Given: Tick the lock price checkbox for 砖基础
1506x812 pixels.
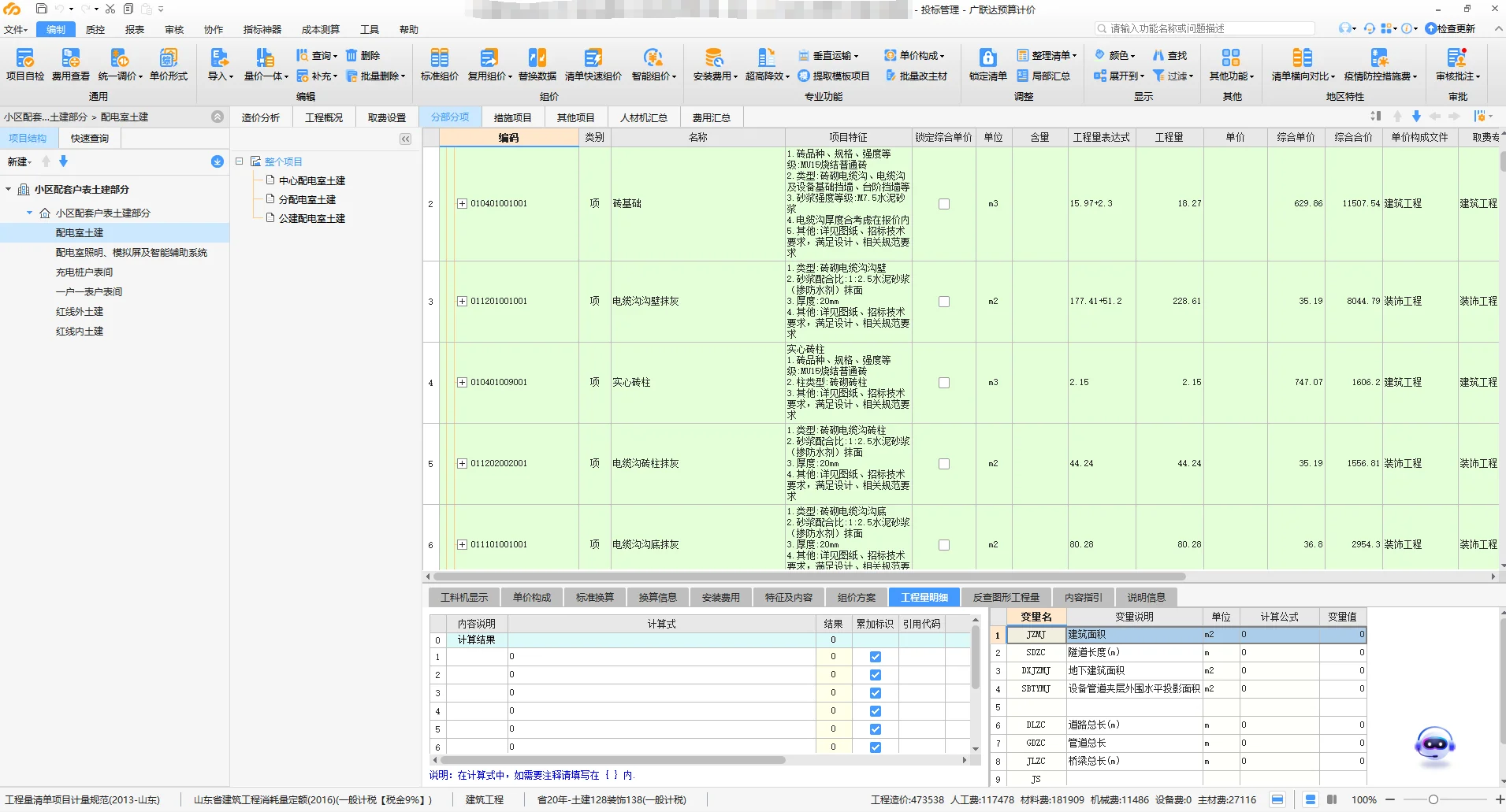Looking at the screenshot, I should coord(944,204).
